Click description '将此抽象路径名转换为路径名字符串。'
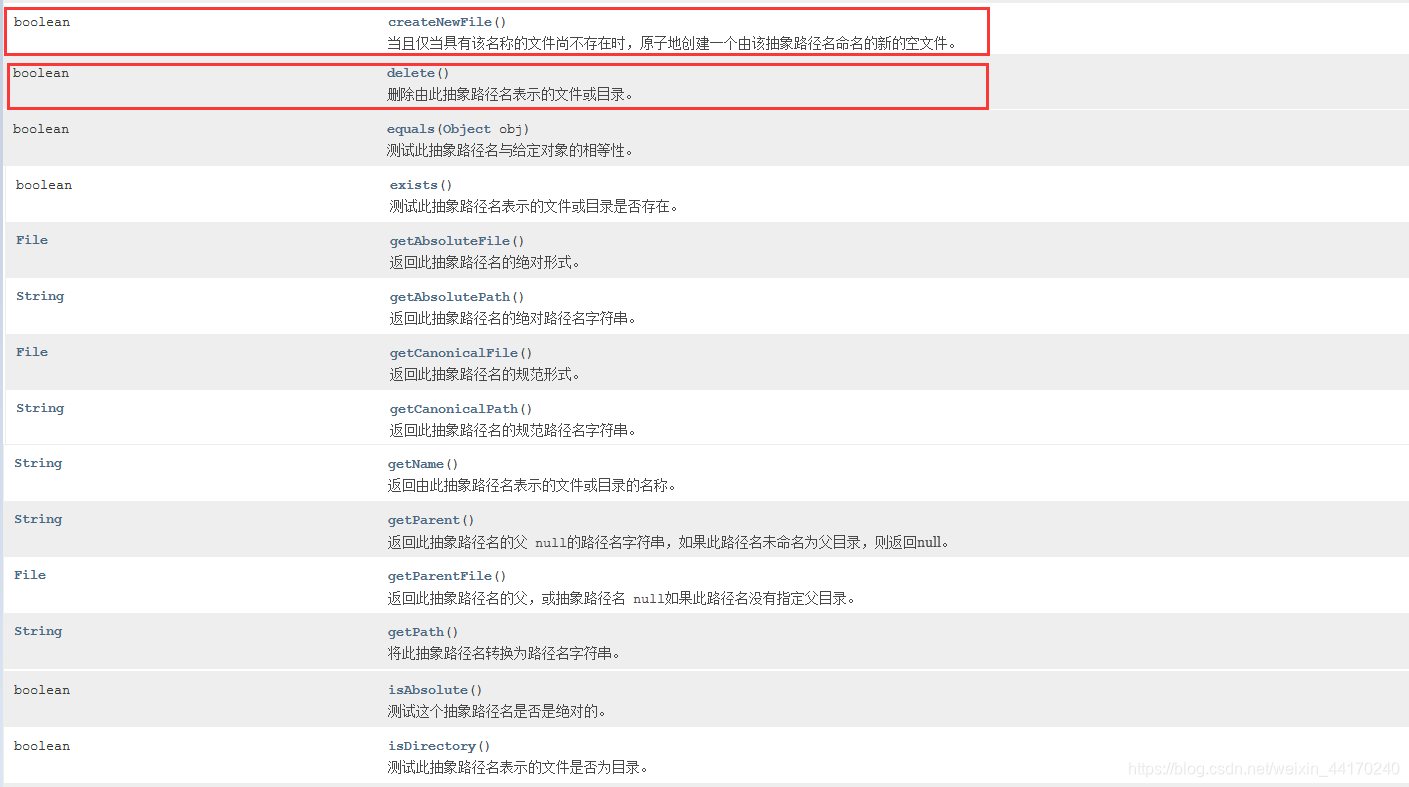This screenshot has width=1409, height=787. click(x=505, y=654)
